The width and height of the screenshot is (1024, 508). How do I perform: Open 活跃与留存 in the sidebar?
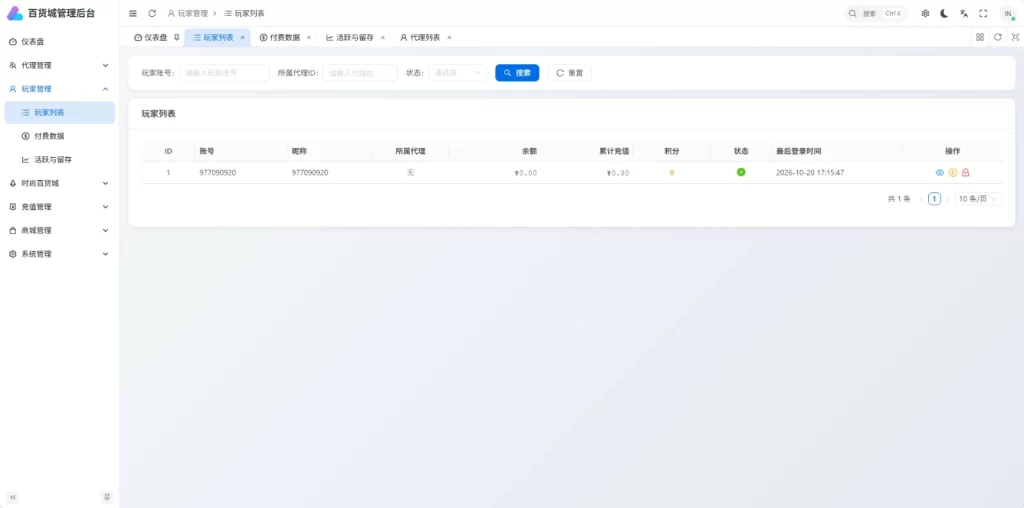point(60,159)
